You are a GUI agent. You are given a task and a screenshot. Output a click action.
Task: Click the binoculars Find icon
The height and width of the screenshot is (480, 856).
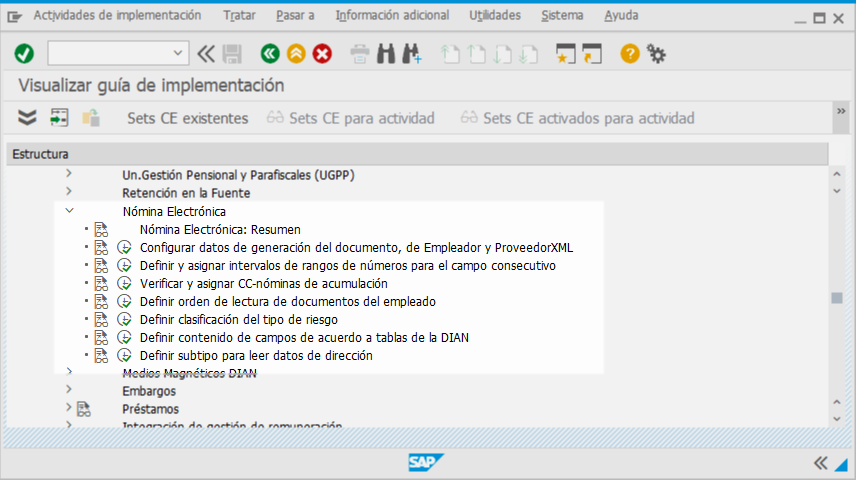tap(386, 54)
